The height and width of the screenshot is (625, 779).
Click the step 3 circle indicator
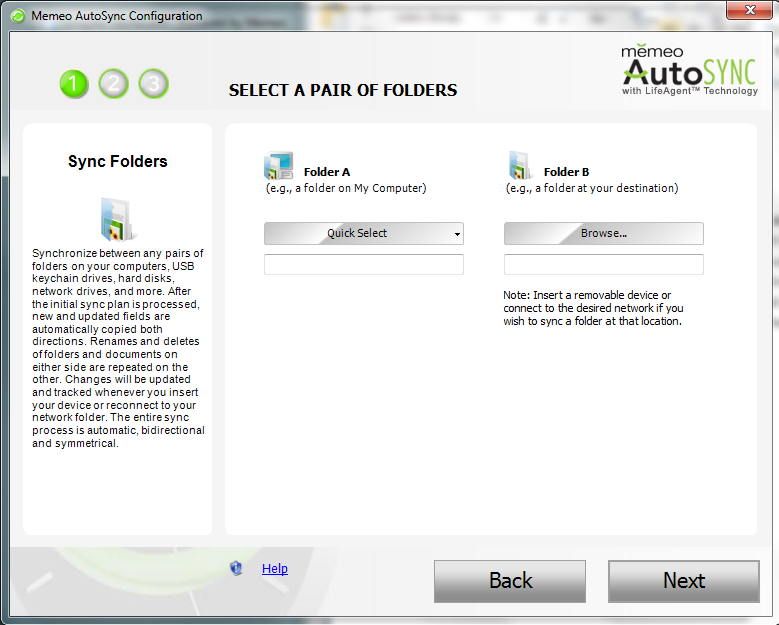[x=154, y=83]
